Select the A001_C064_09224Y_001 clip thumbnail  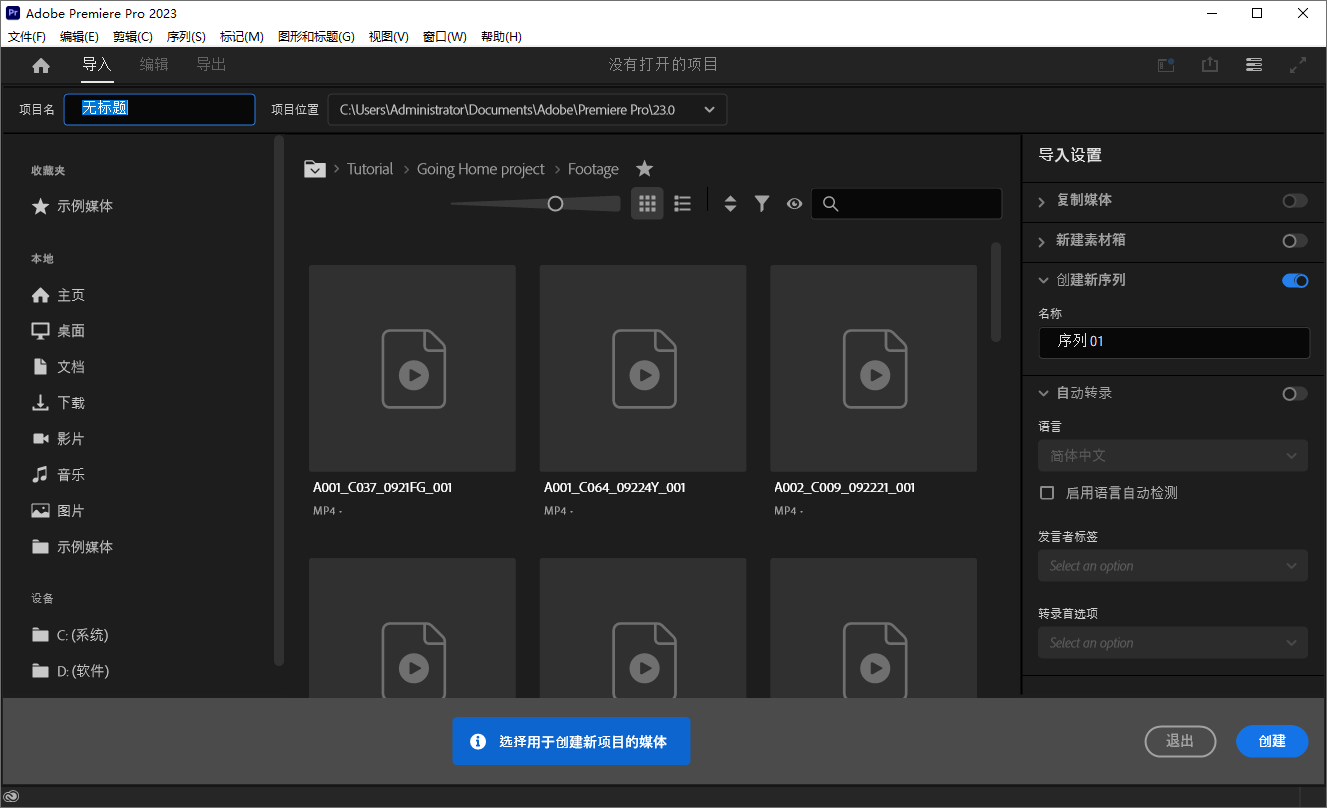click(x=642, y=368)
